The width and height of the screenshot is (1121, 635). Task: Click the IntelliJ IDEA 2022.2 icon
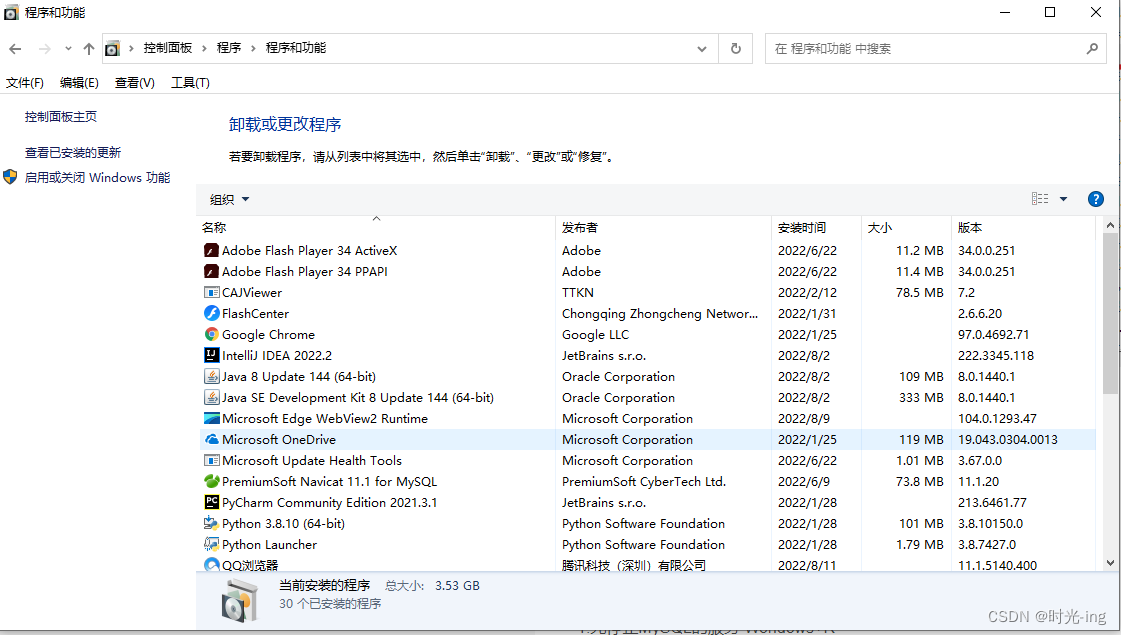212,355
